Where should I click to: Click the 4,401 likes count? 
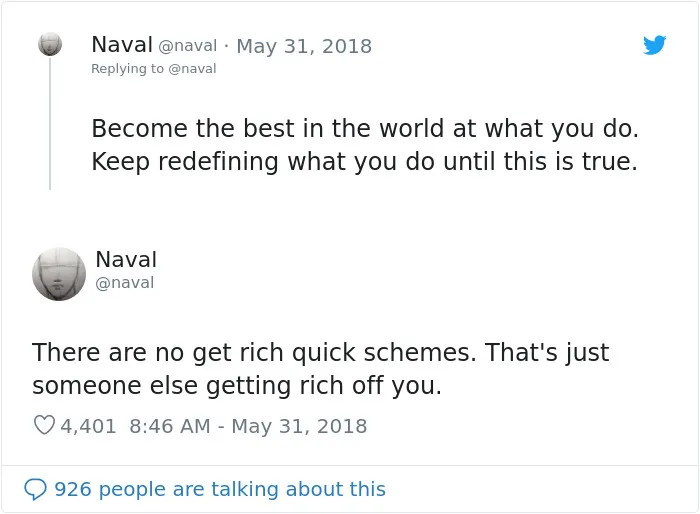point(88,426)
